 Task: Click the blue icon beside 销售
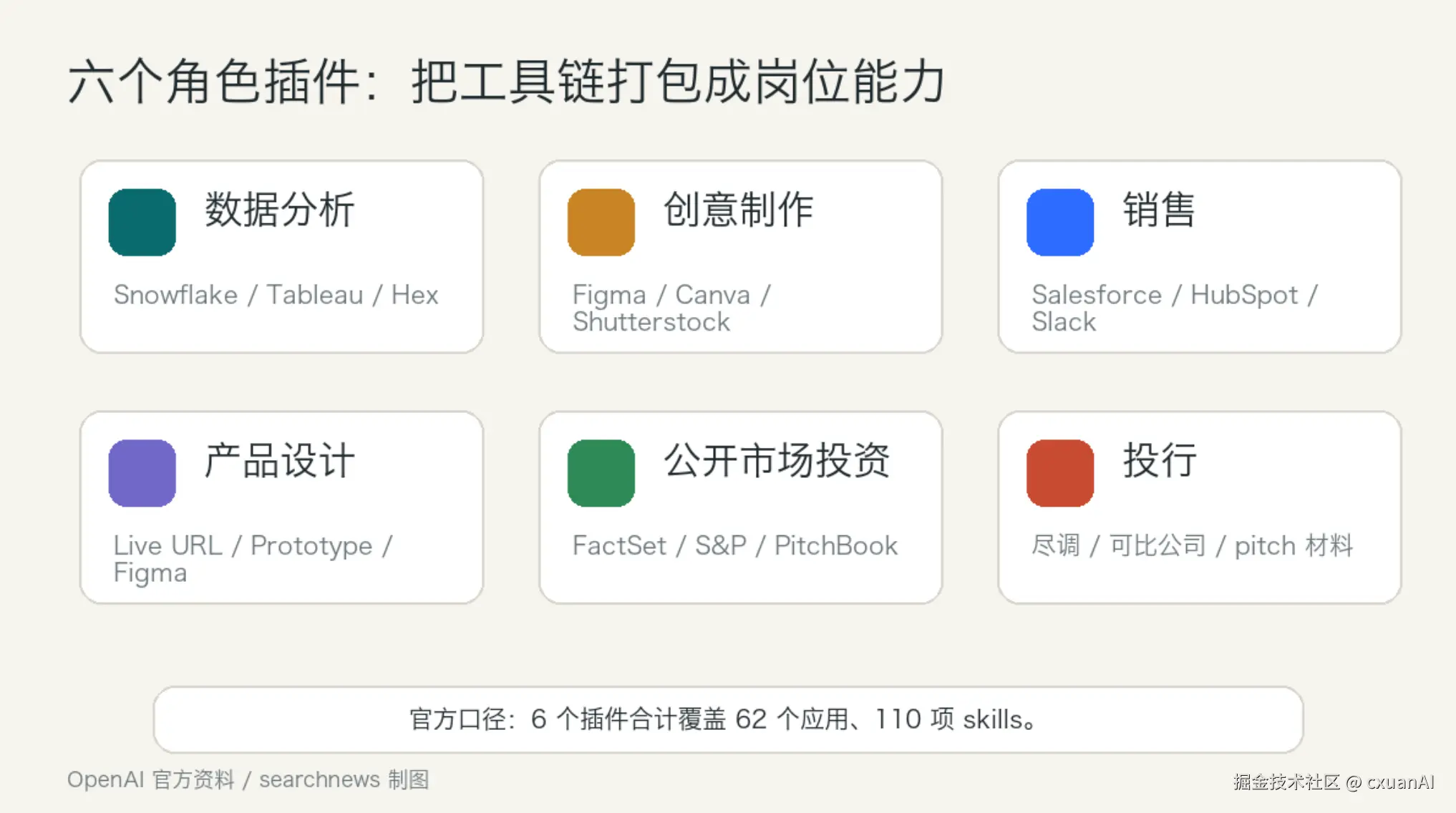[x=1059, y=223]
